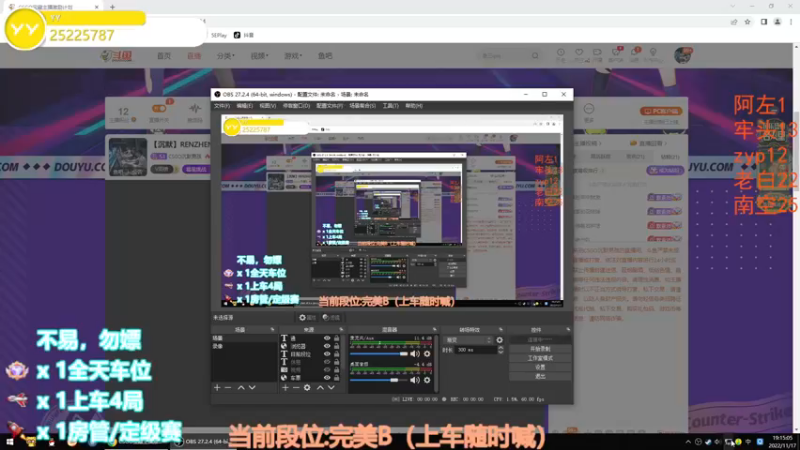Toggle lock on the 车票 source
Image resolution: width=800 pixels, height=450 pixels.
tap(336, 378)
